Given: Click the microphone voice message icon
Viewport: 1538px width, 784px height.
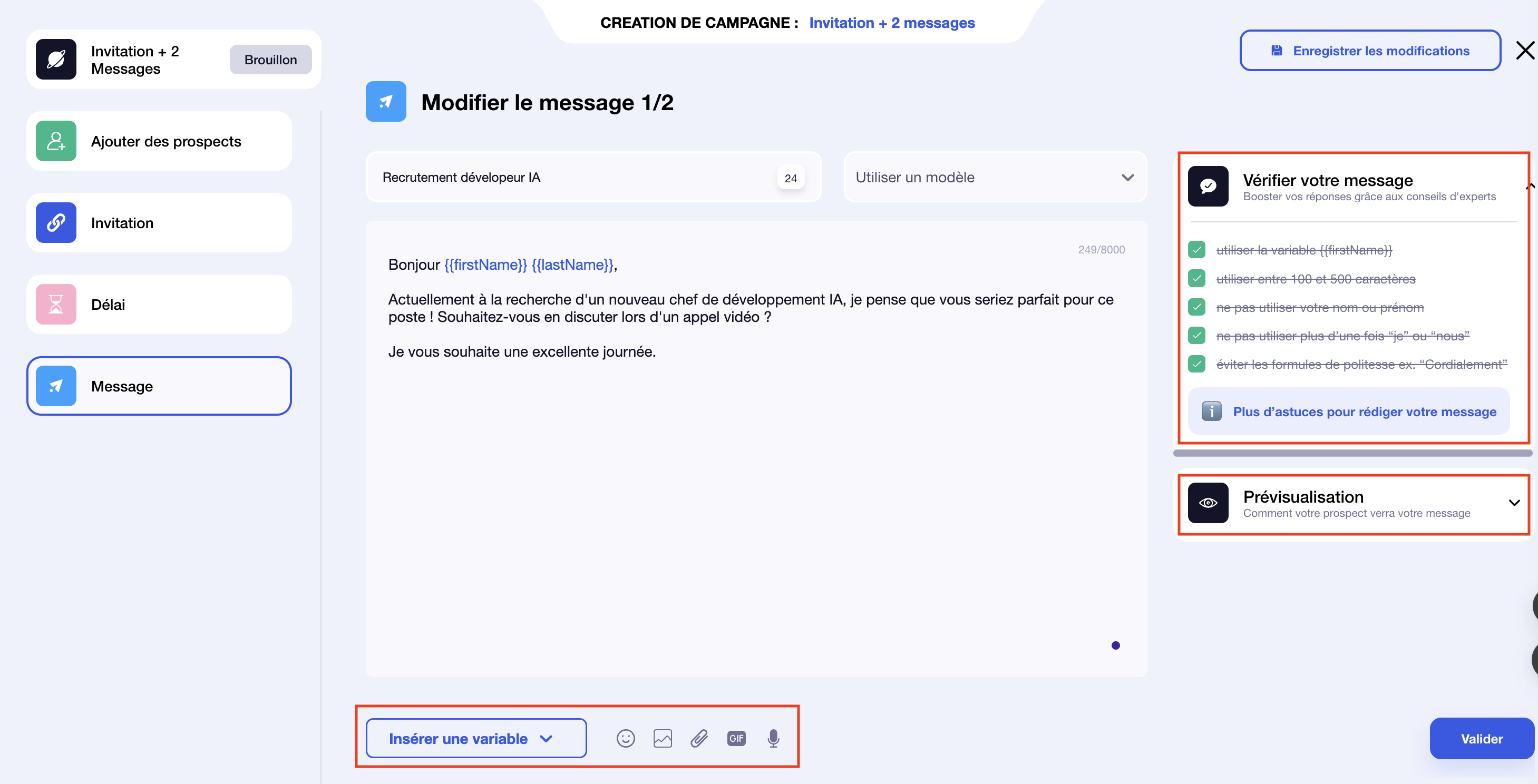Looking at the screenshot, I should click(773, 738).
